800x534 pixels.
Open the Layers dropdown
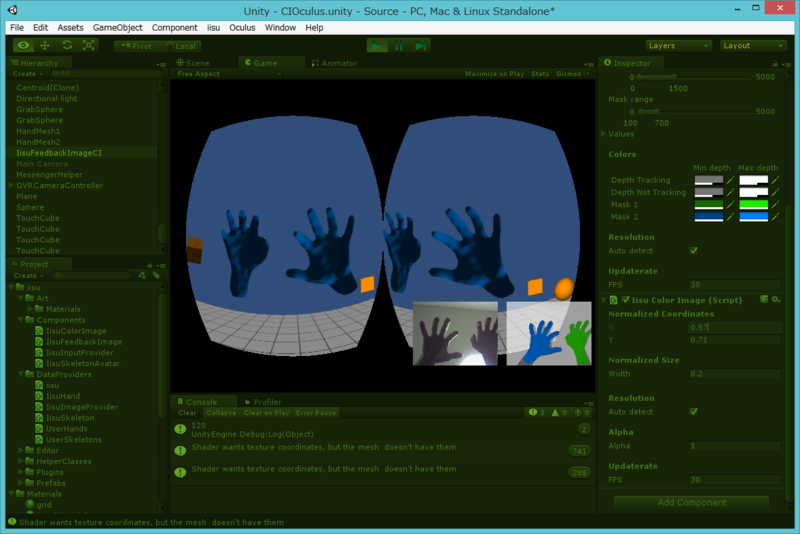pyautogui.click(x=678, y=45)
